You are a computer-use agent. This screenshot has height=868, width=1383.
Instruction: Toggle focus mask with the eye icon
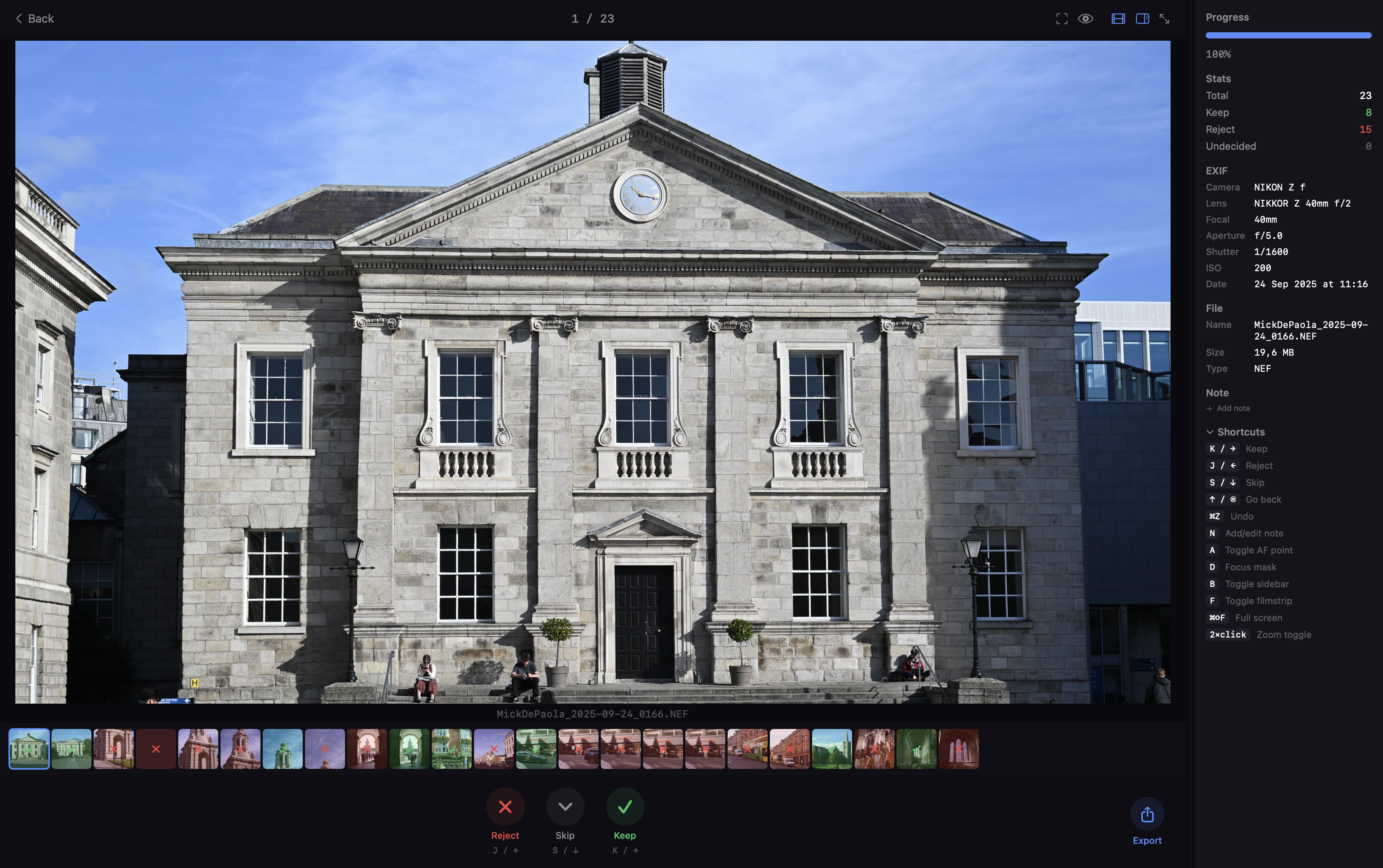coord(1085,18)
